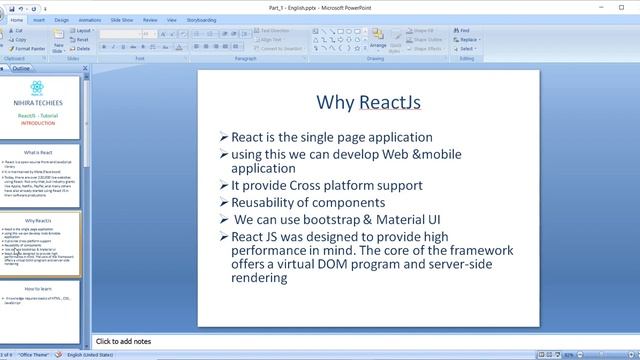
Task: Save the presentation from the quick access toolbar
Action: tap(11, 9)
